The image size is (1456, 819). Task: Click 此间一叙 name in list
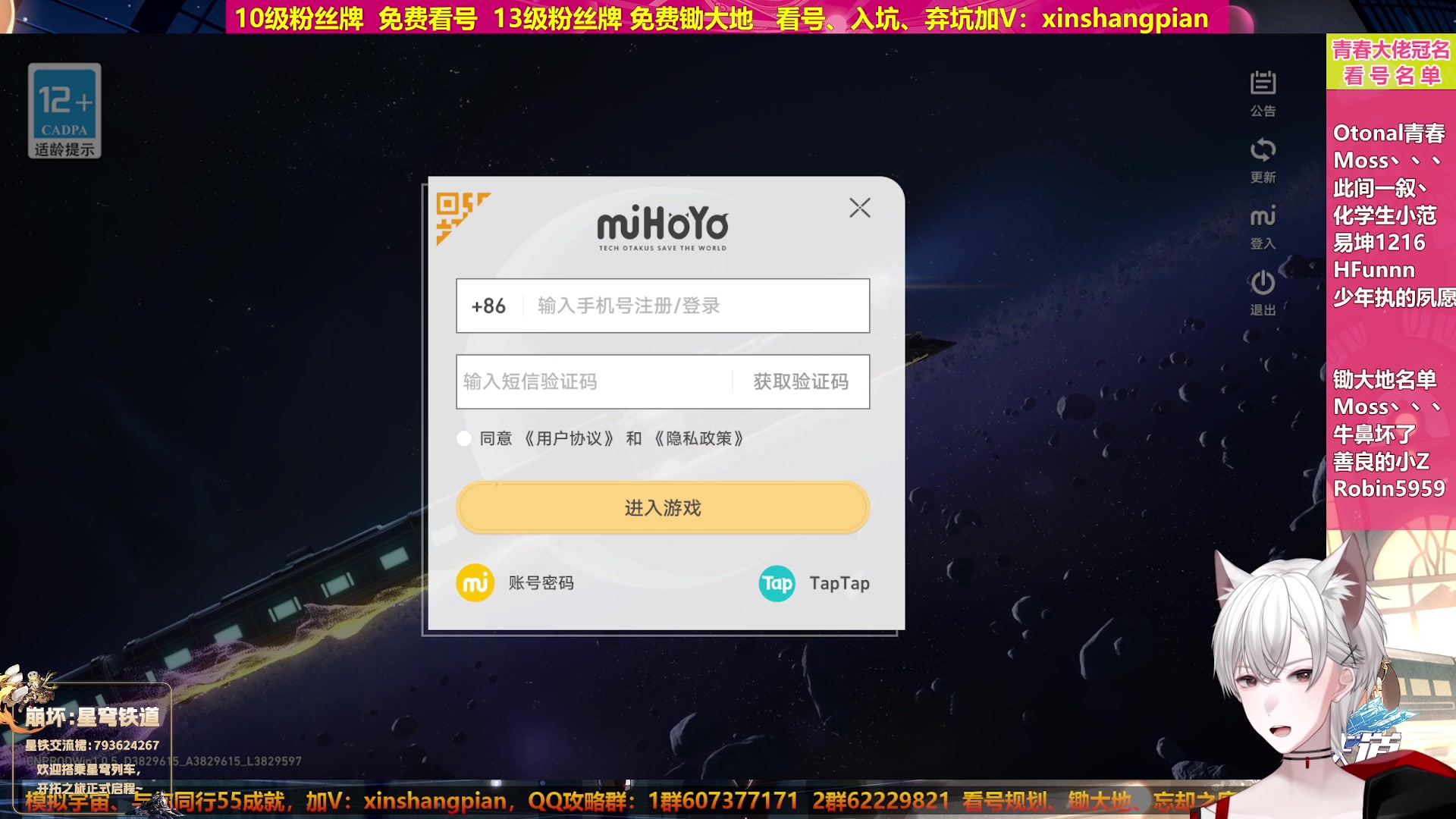(x=1380, y=188)
